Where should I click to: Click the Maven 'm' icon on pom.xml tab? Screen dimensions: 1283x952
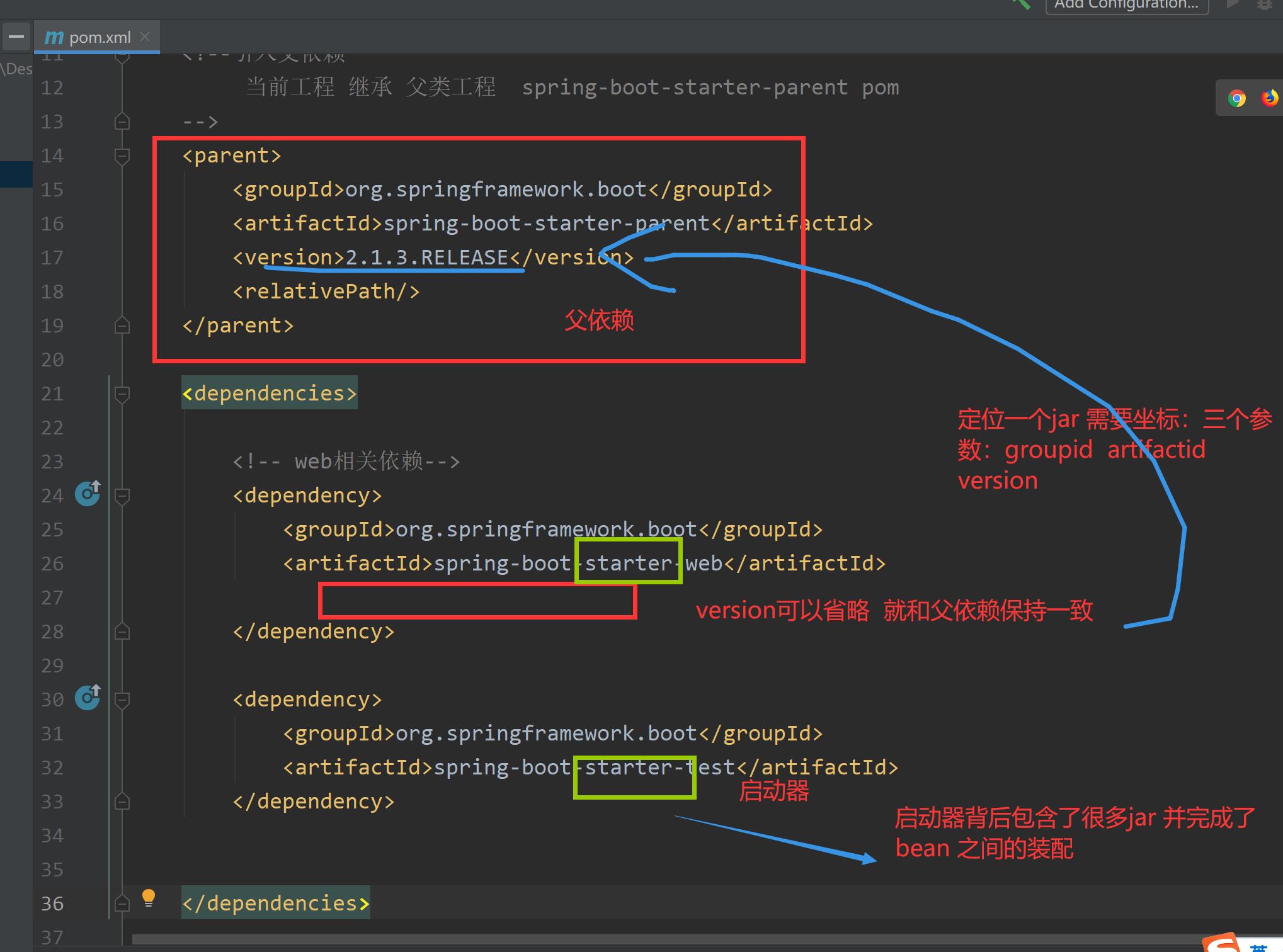pyautogui.click(x=54, y=38)
